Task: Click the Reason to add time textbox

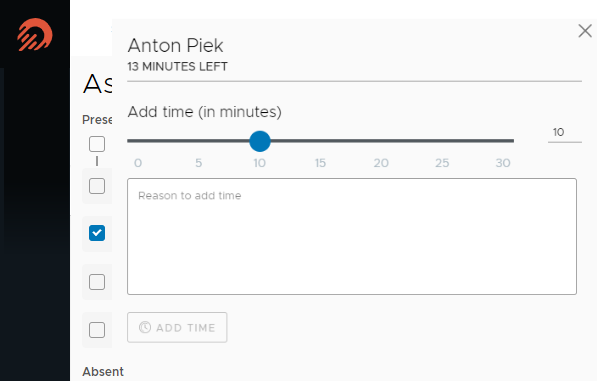Action: click(352, 236)
